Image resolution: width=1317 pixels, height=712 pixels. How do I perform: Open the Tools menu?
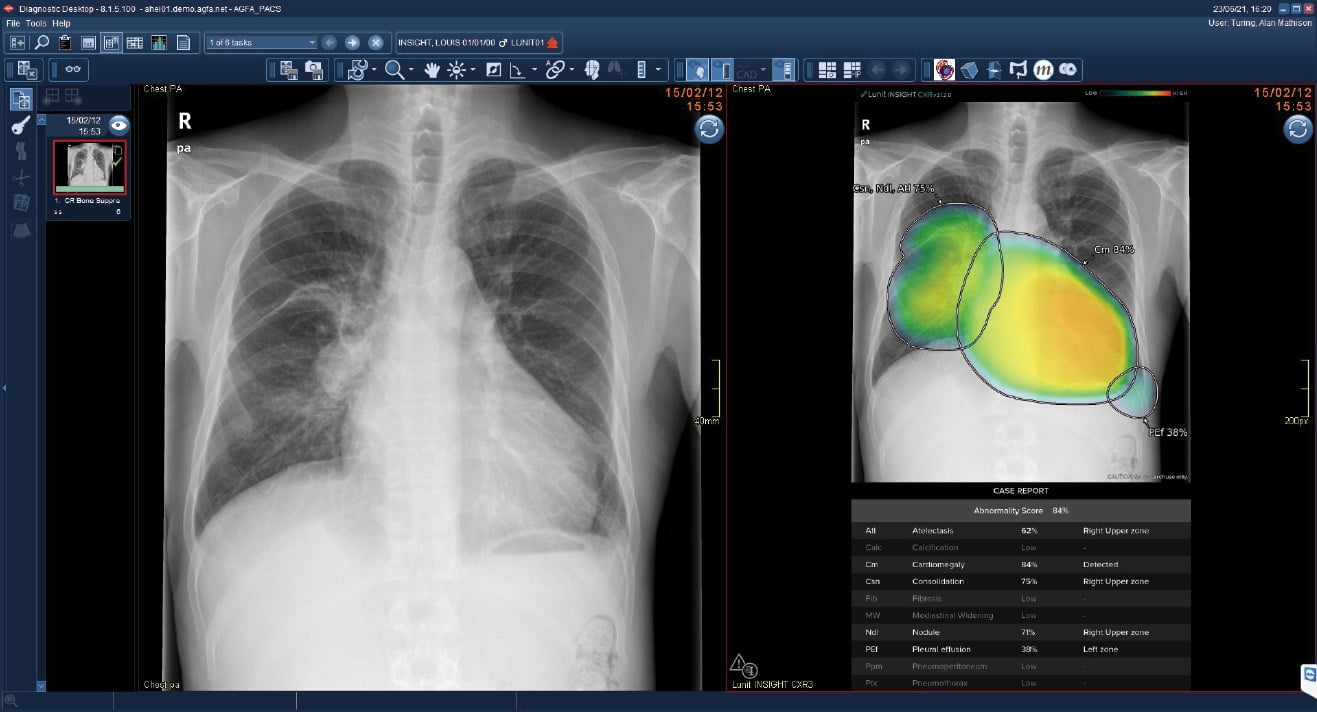pyautogui.click(x=36, y=23)
